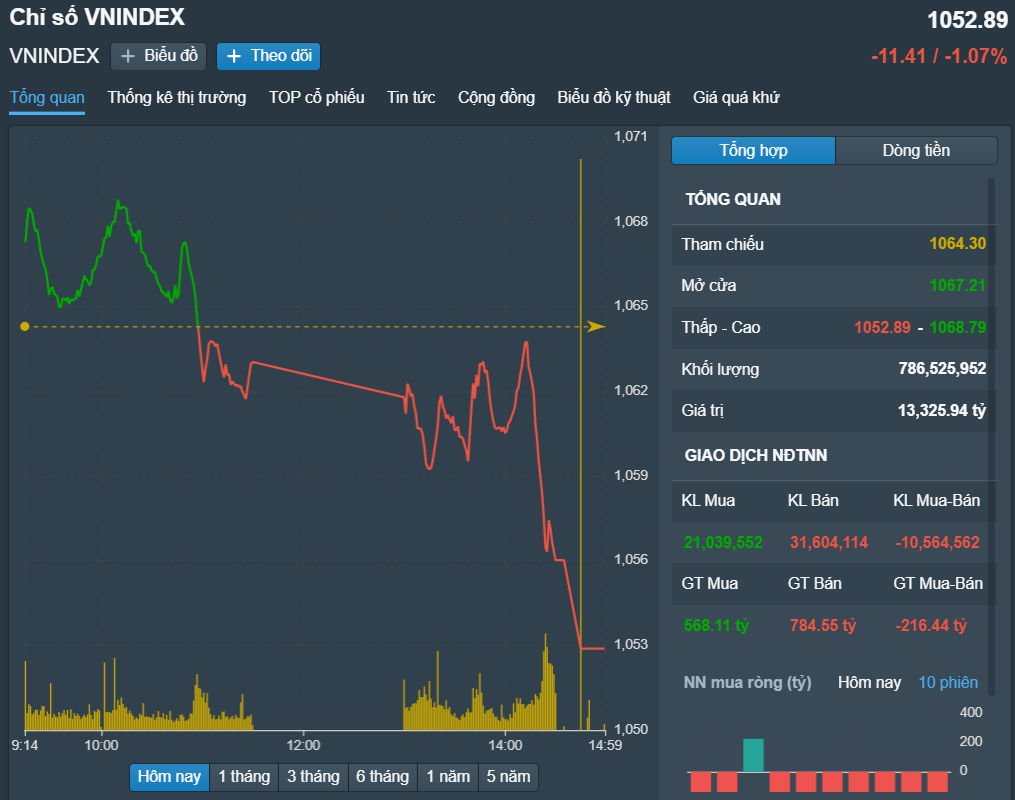Select 6 tháng chart range

(x=382, y=777)
